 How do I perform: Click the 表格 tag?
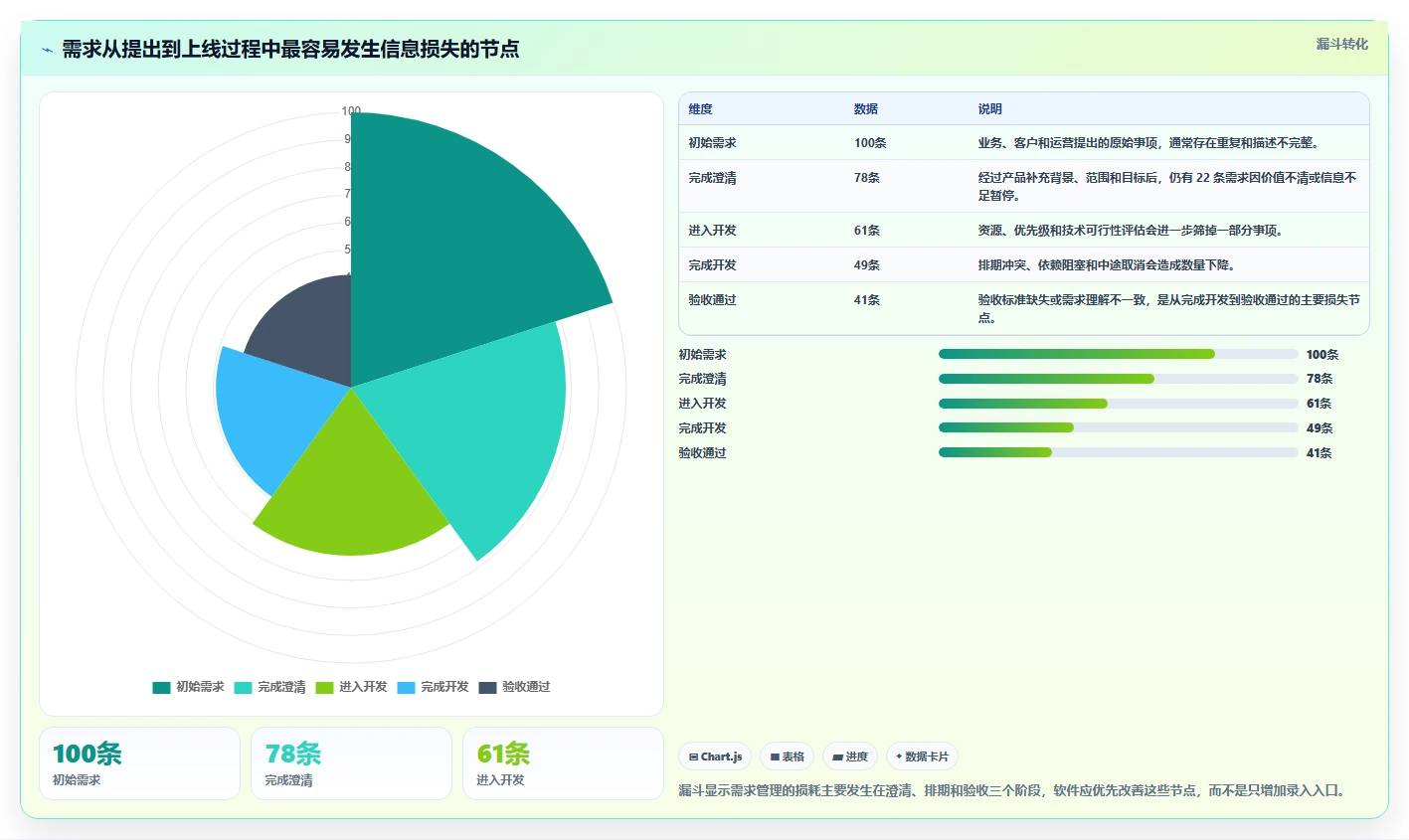coord(788,756)
